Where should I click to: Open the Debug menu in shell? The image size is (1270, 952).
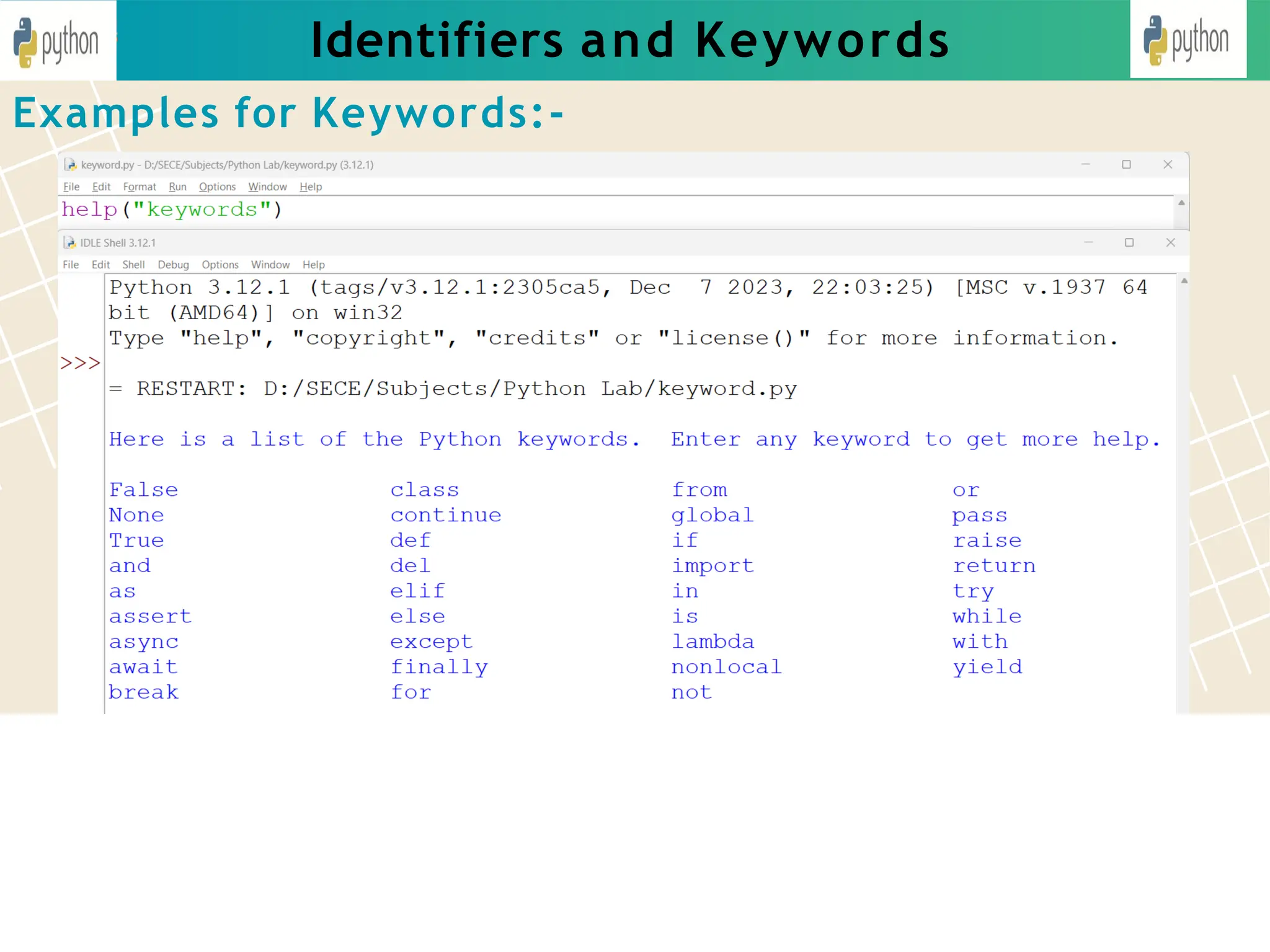173,265
